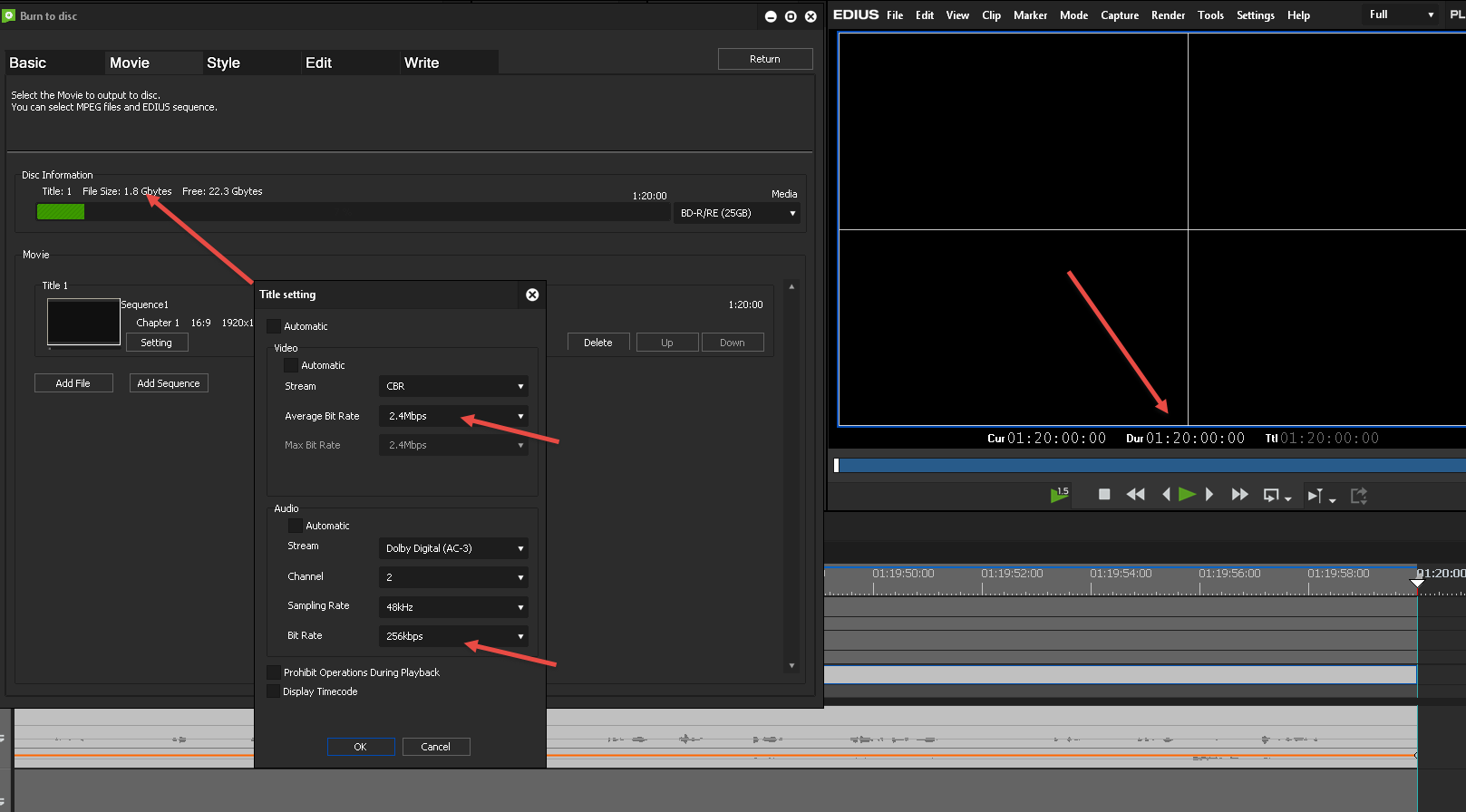
Task: Click the blue player position slider
Action: tap(1150, 465)
